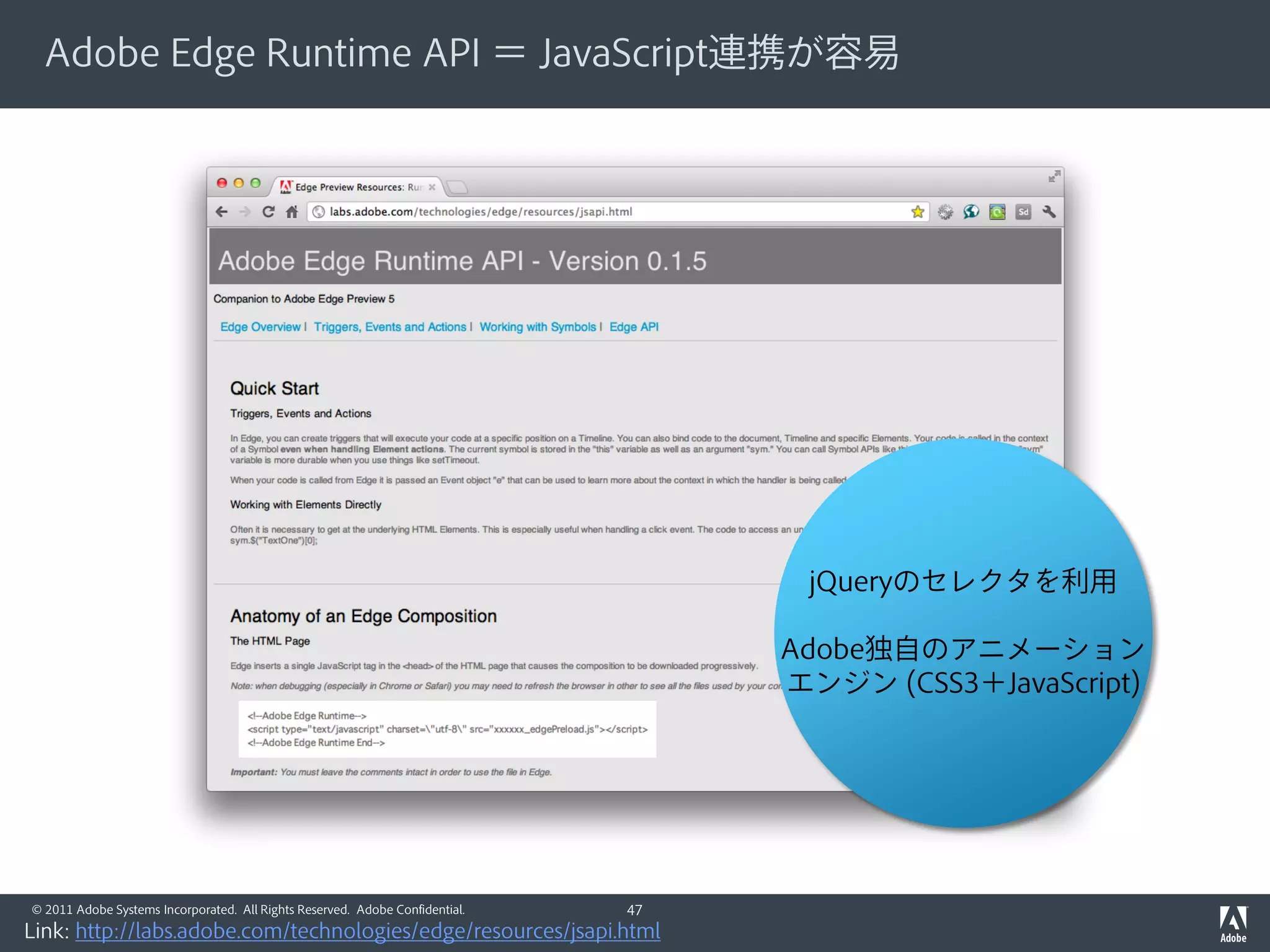Click the site info globe in address bar

click(319, 212)
